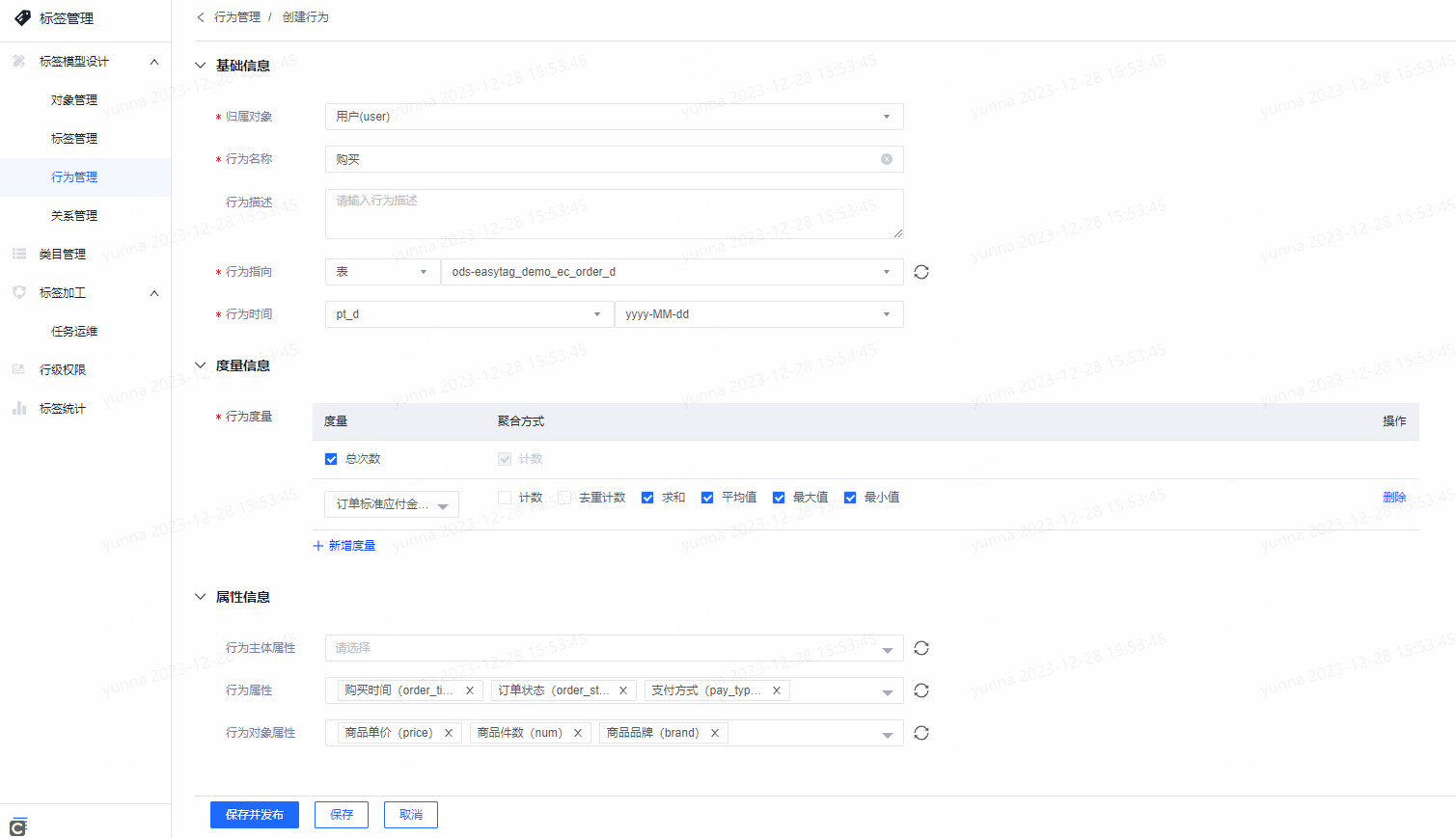Refresh the 行为指向 table list

point(921,272)
